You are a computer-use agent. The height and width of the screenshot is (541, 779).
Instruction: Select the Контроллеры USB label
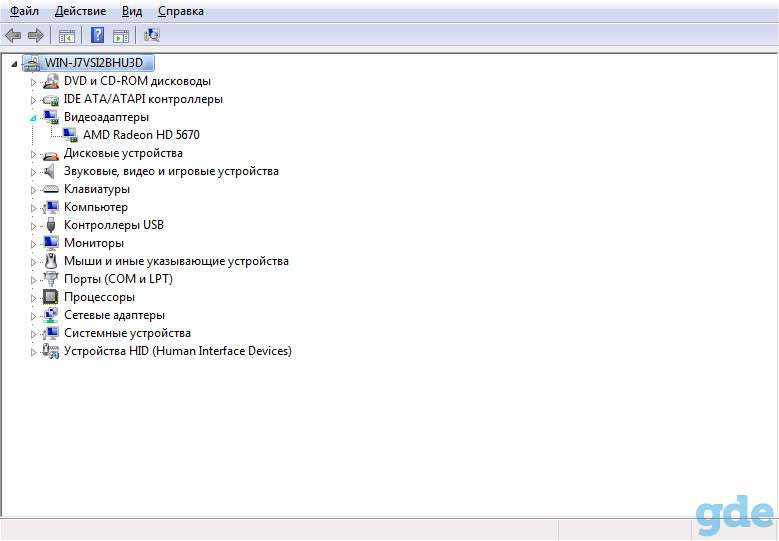114,225
